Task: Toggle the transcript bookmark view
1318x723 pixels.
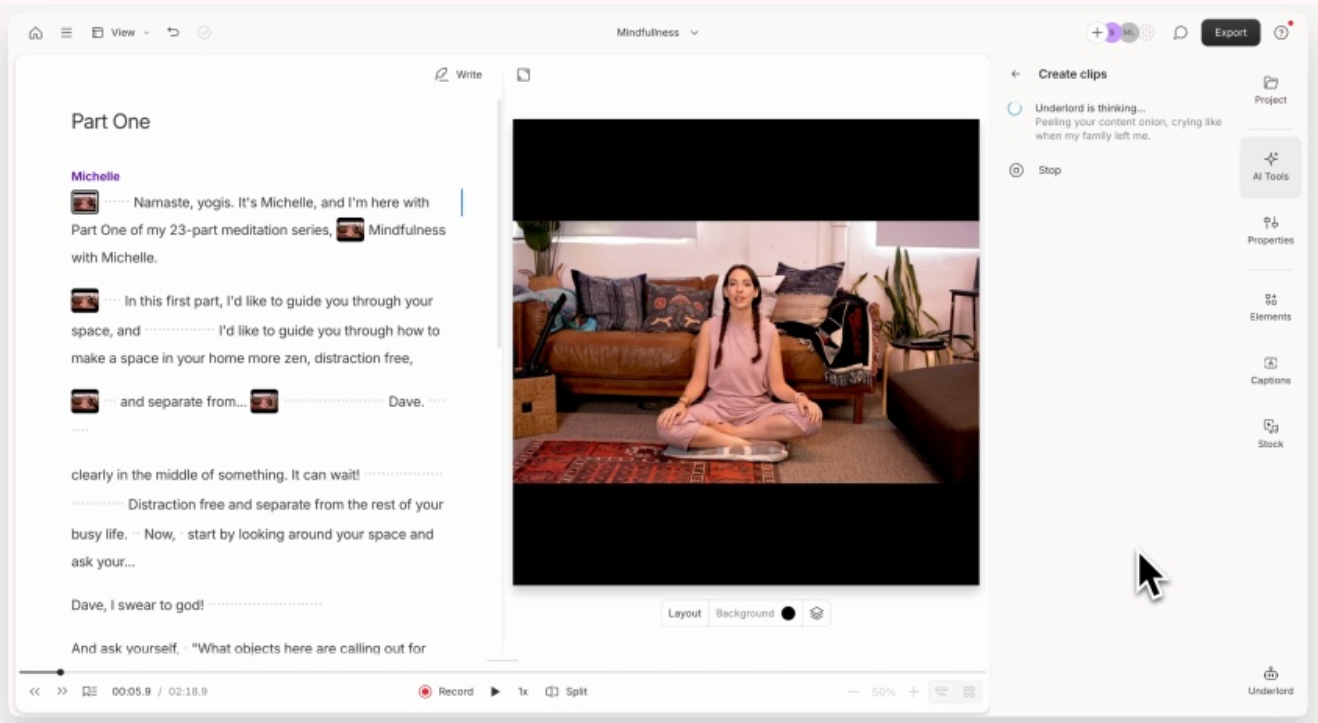Action: (89, 692)
